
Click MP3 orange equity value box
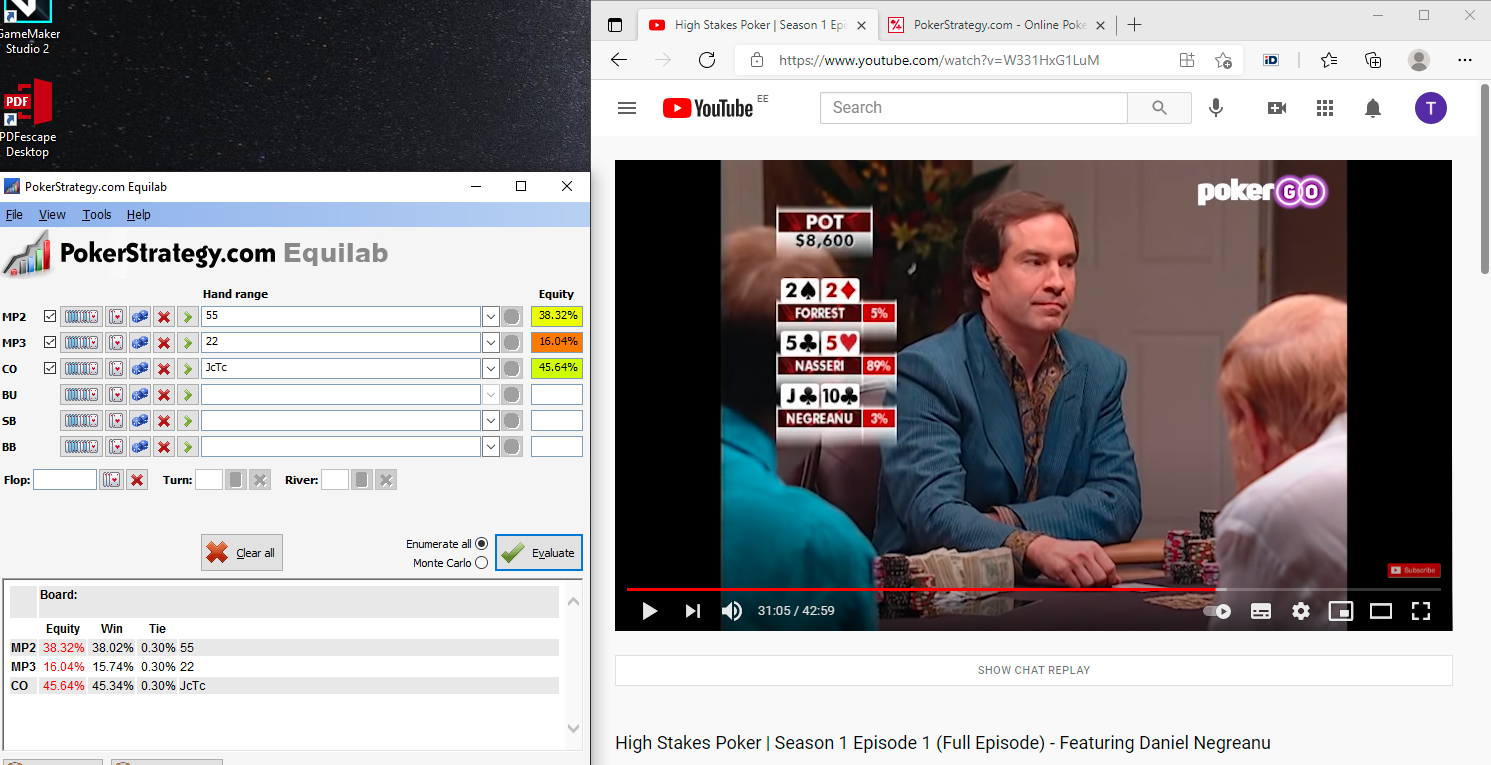click(557, 342)
